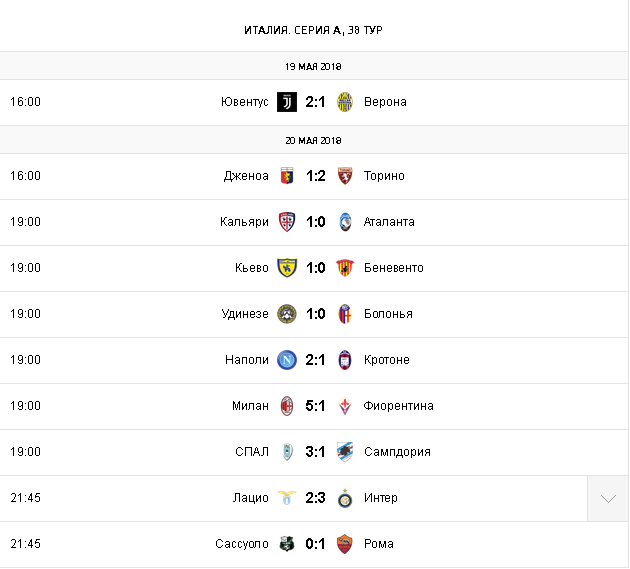Select the 20 мая 2018 date header

[313, 140]
